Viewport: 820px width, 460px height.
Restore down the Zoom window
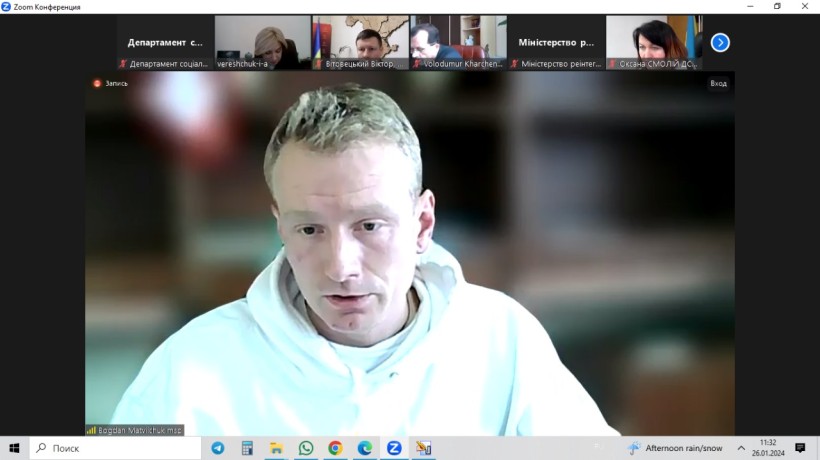(x=777, y=6)
